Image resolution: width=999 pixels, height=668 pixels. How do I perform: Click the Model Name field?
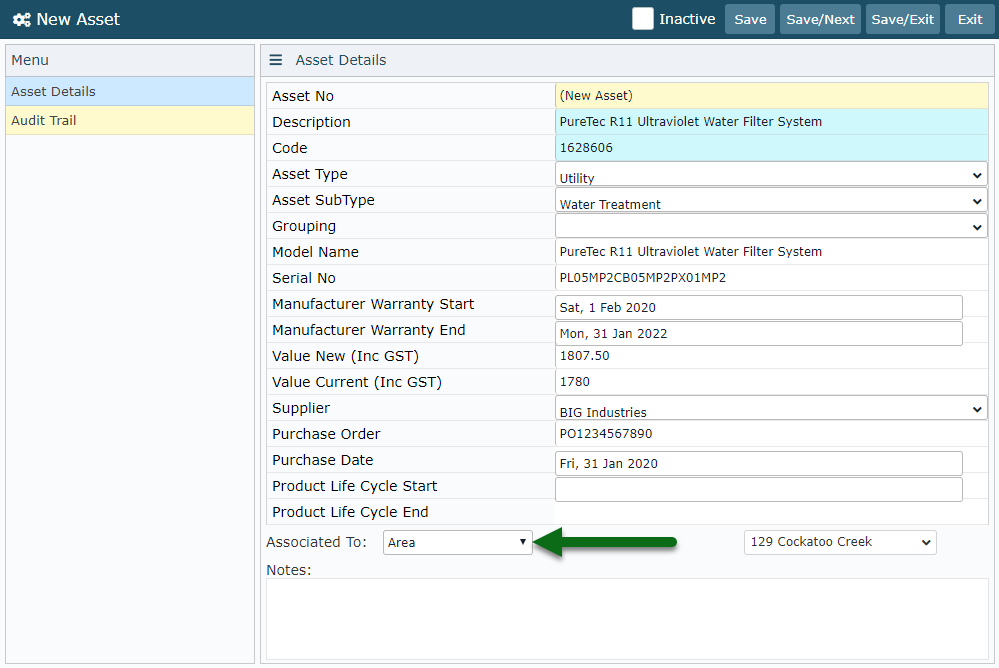[x=772, y=252]
